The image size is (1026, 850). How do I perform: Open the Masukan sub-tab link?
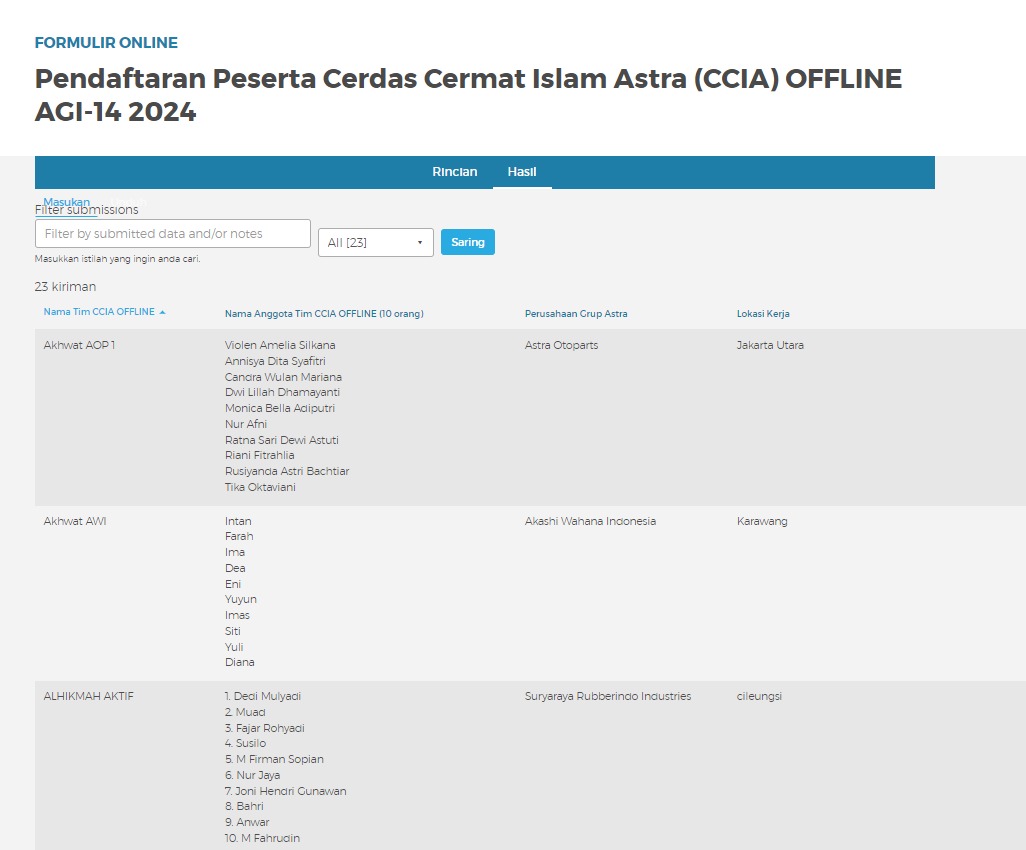(x=66, y=201)
